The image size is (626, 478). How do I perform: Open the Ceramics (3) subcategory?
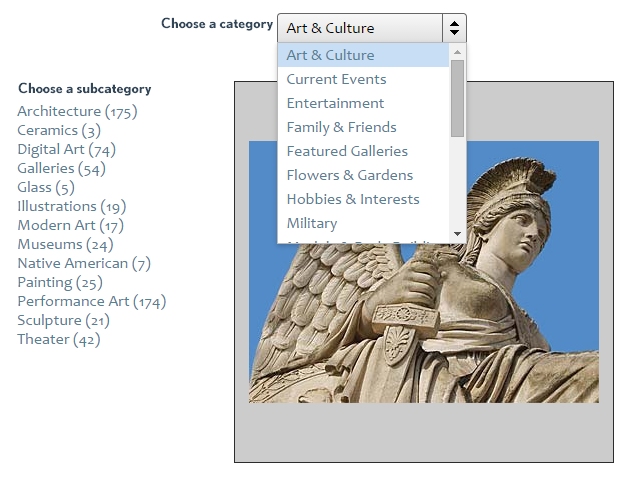click(59, 131)
